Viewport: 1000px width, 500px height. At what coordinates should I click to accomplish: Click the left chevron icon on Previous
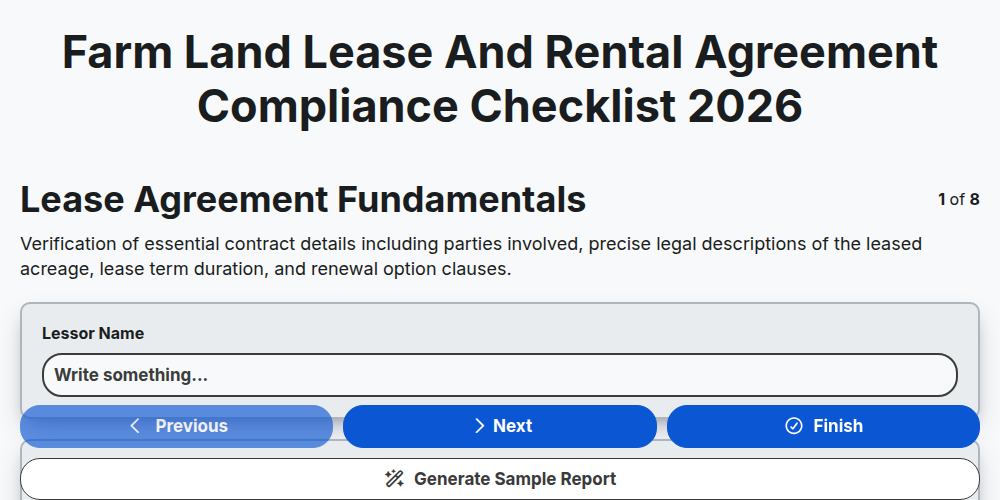pyautogui.click(x=135, y=426)
